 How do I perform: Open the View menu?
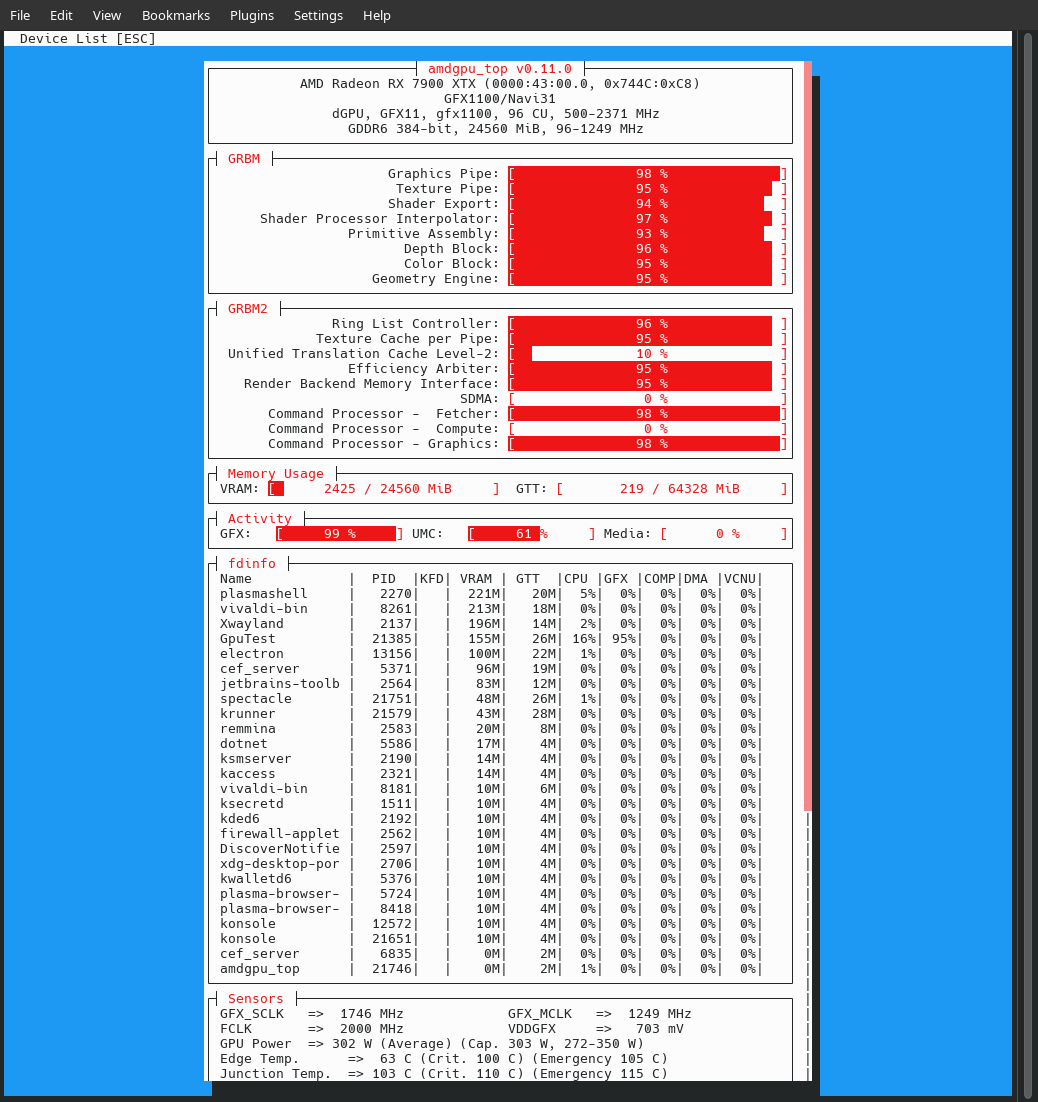coord(107,15)
